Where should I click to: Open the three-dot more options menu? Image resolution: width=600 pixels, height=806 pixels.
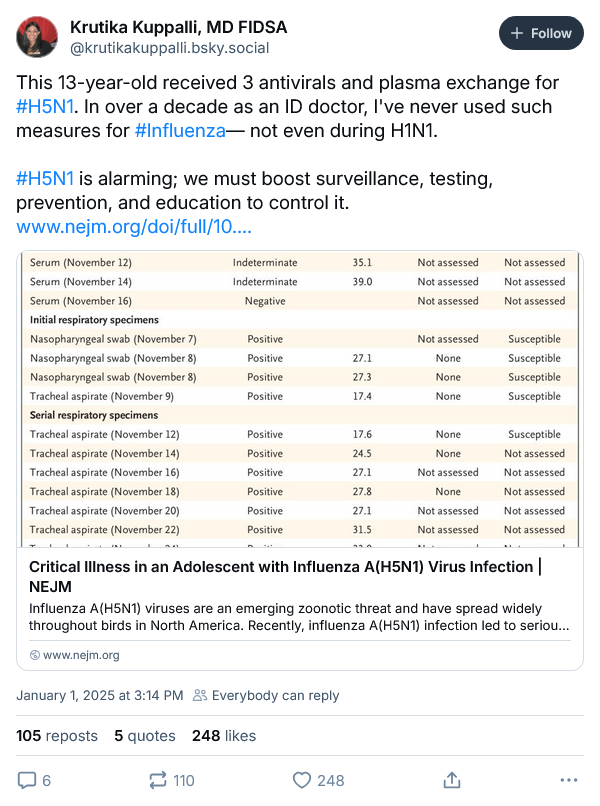click(569, 780)
